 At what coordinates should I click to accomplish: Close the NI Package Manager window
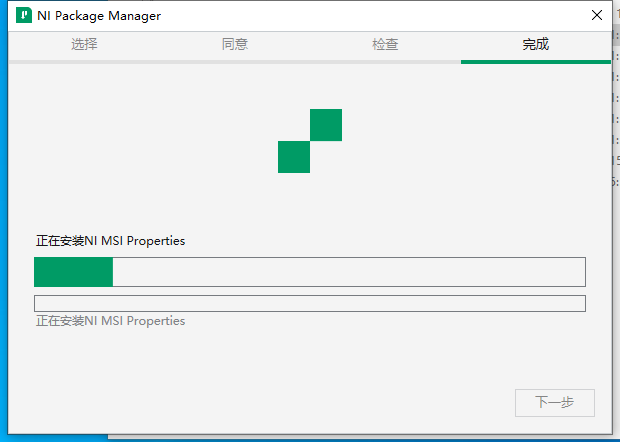pyautogui.click(x=597, y=15)
